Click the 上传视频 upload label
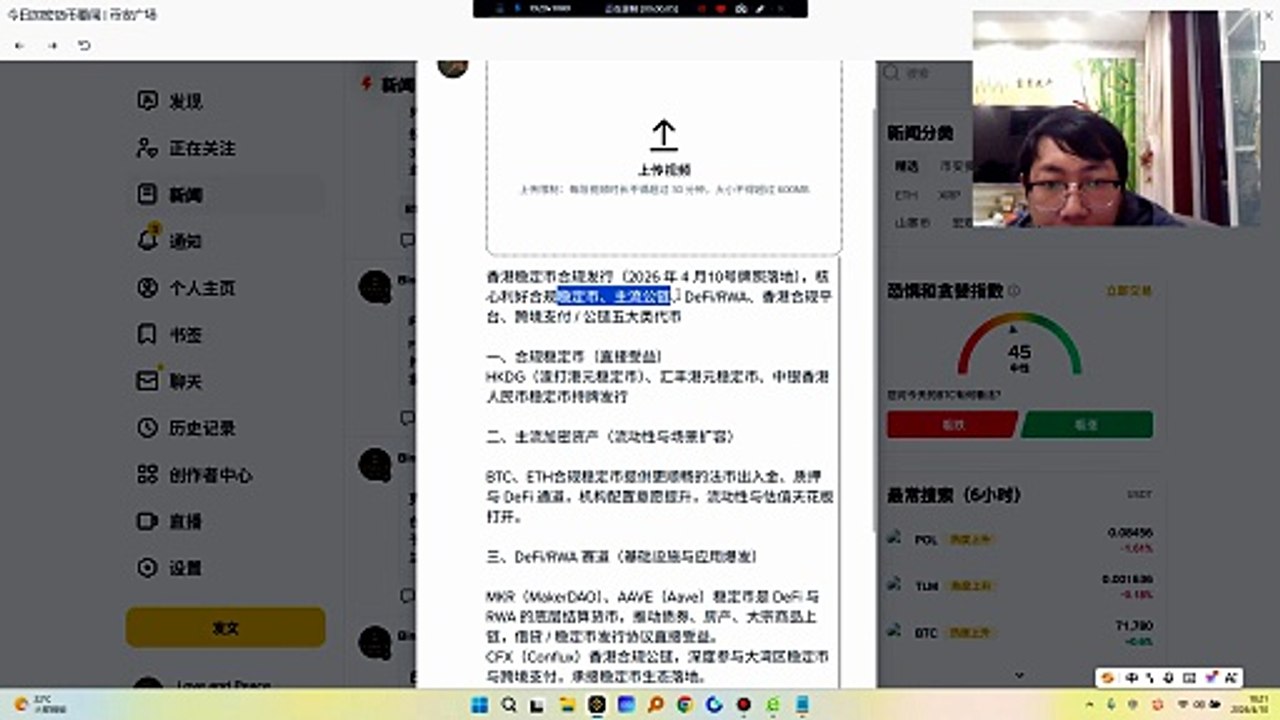Viewport: 1280px width, 720px height. pyautogui.click(x=664, y=169)
